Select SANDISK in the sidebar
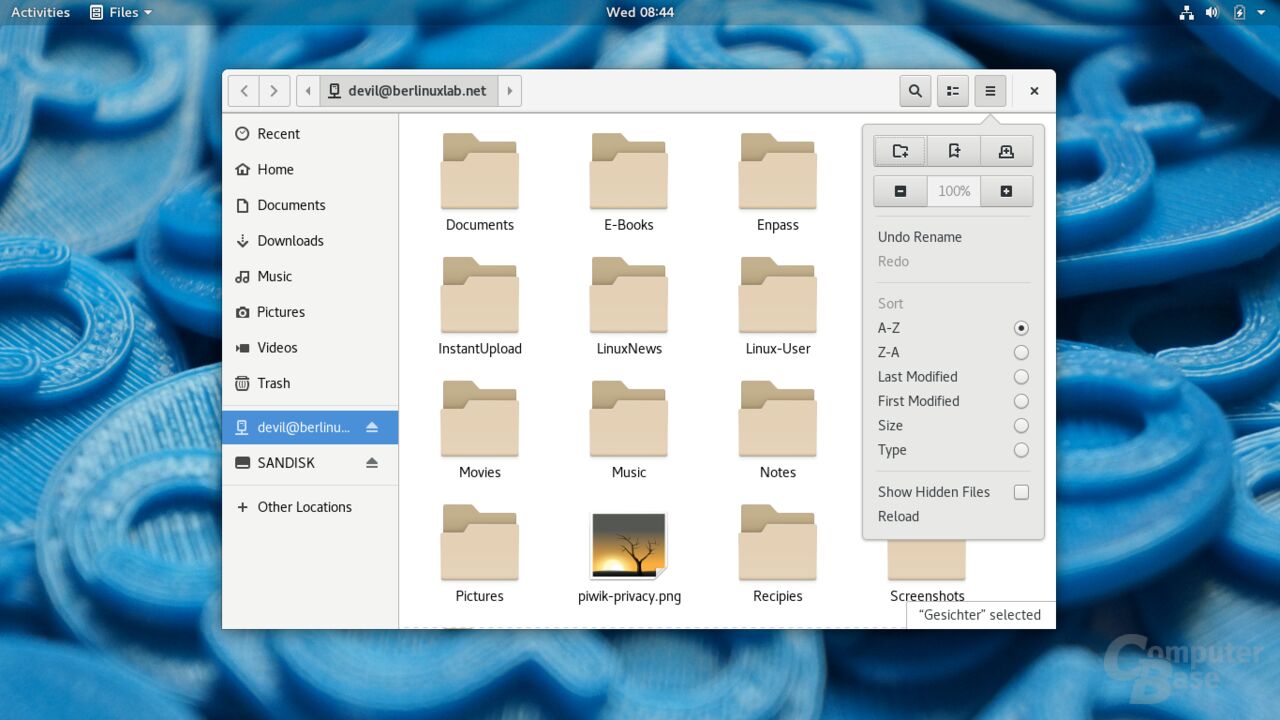Image resolution: width=1280 pixels, height=720 pixels. point(310,463)
